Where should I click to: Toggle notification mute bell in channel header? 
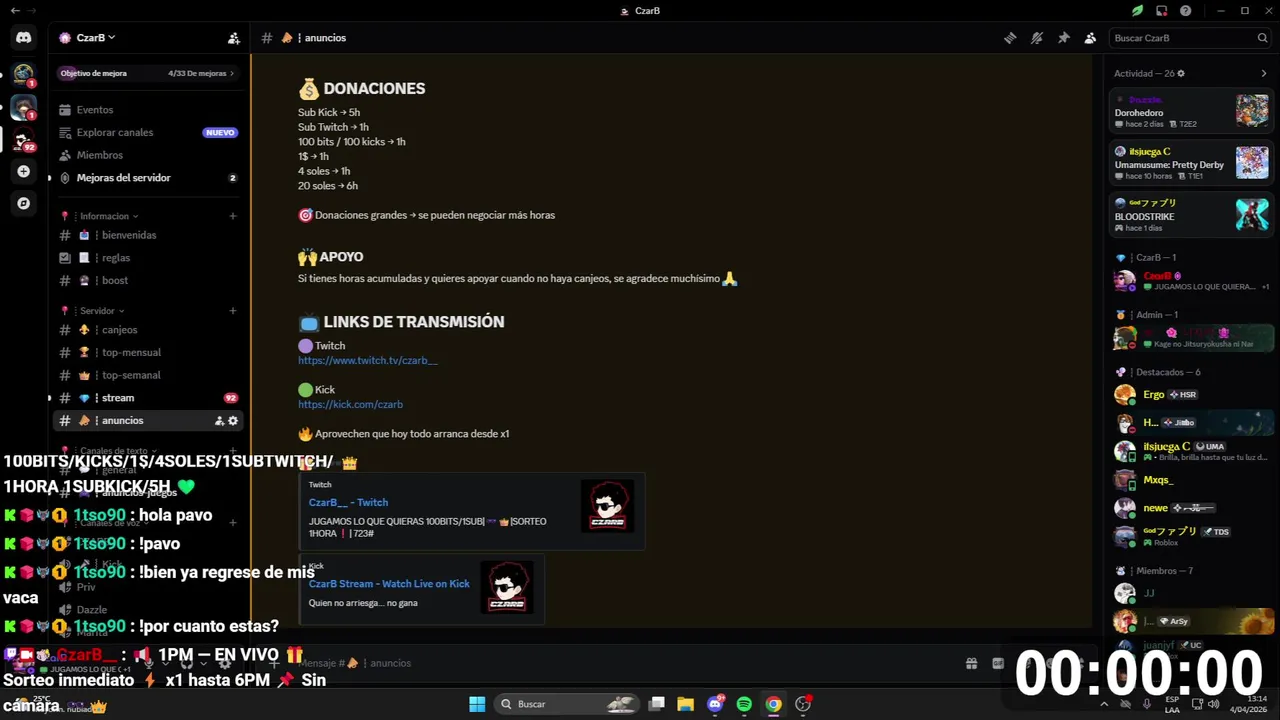pyautogui.click(x=1037, y=38)
